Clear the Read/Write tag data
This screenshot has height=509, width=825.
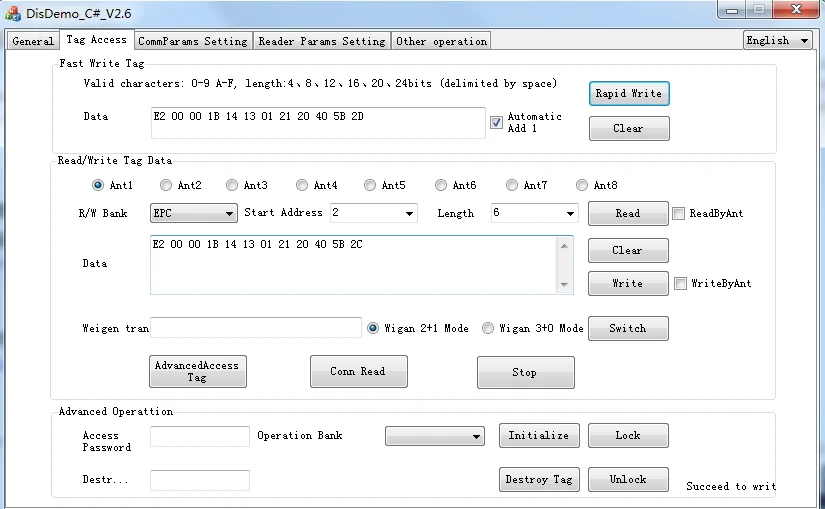(x=628, y=251)
